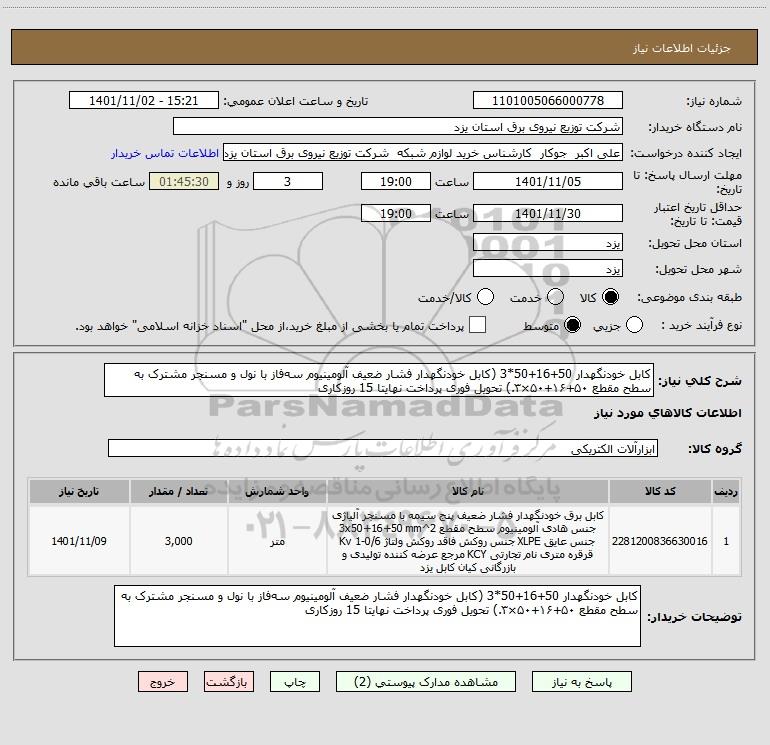Click the ردیف column header
Image resolution: width=770 pixels, height=745 pixels.
coord(726,491)
